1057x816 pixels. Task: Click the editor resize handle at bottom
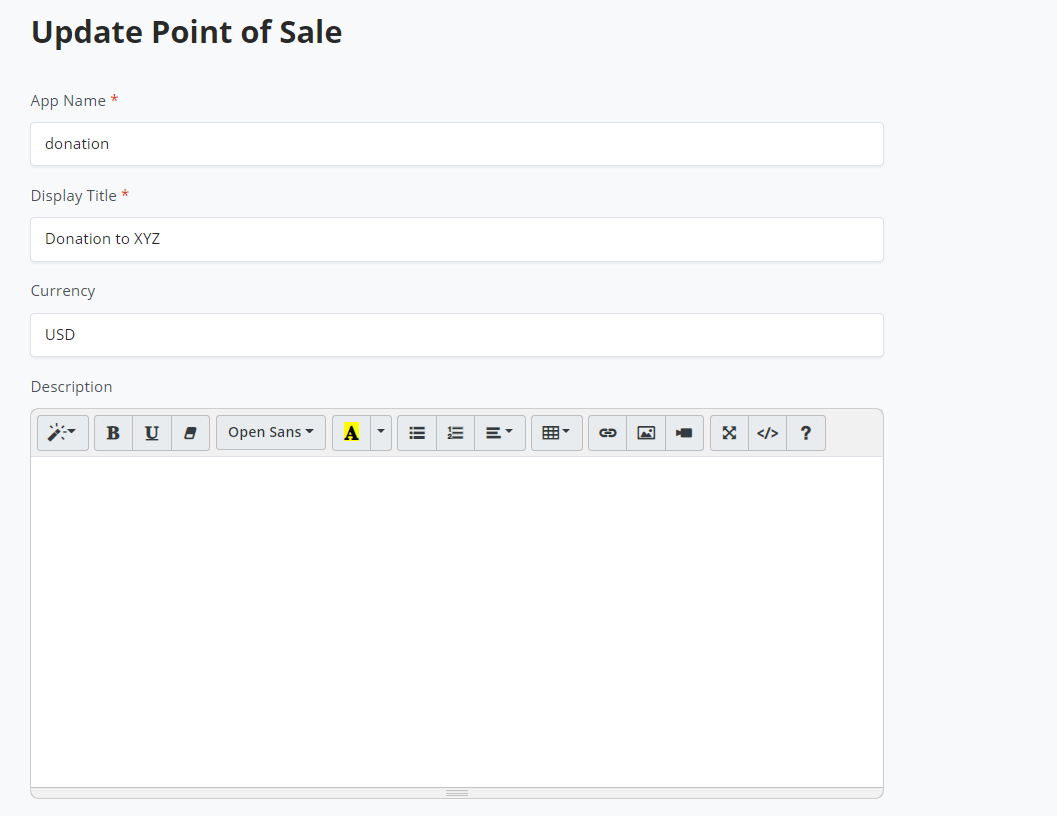457,793
